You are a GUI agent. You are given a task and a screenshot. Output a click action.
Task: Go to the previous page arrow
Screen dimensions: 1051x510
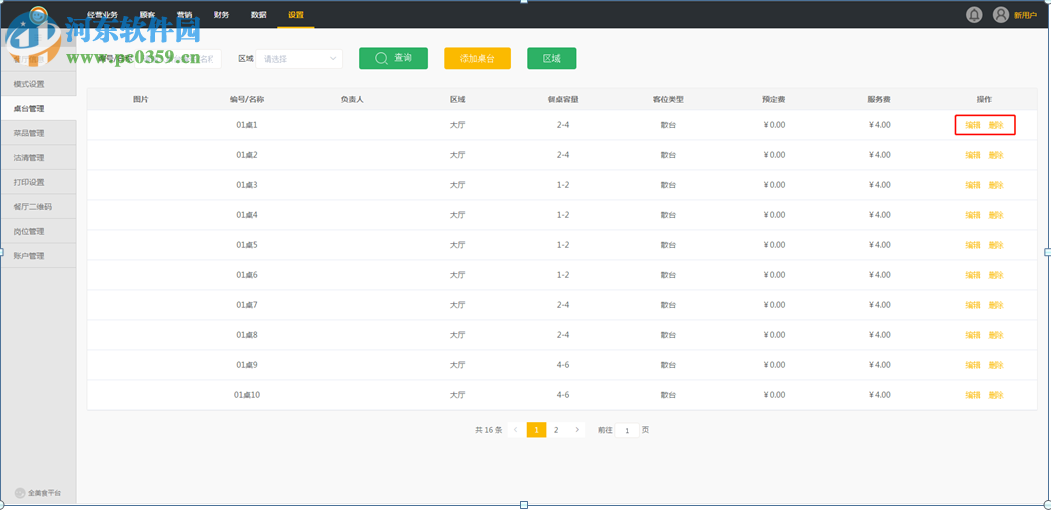pos(516,430)
